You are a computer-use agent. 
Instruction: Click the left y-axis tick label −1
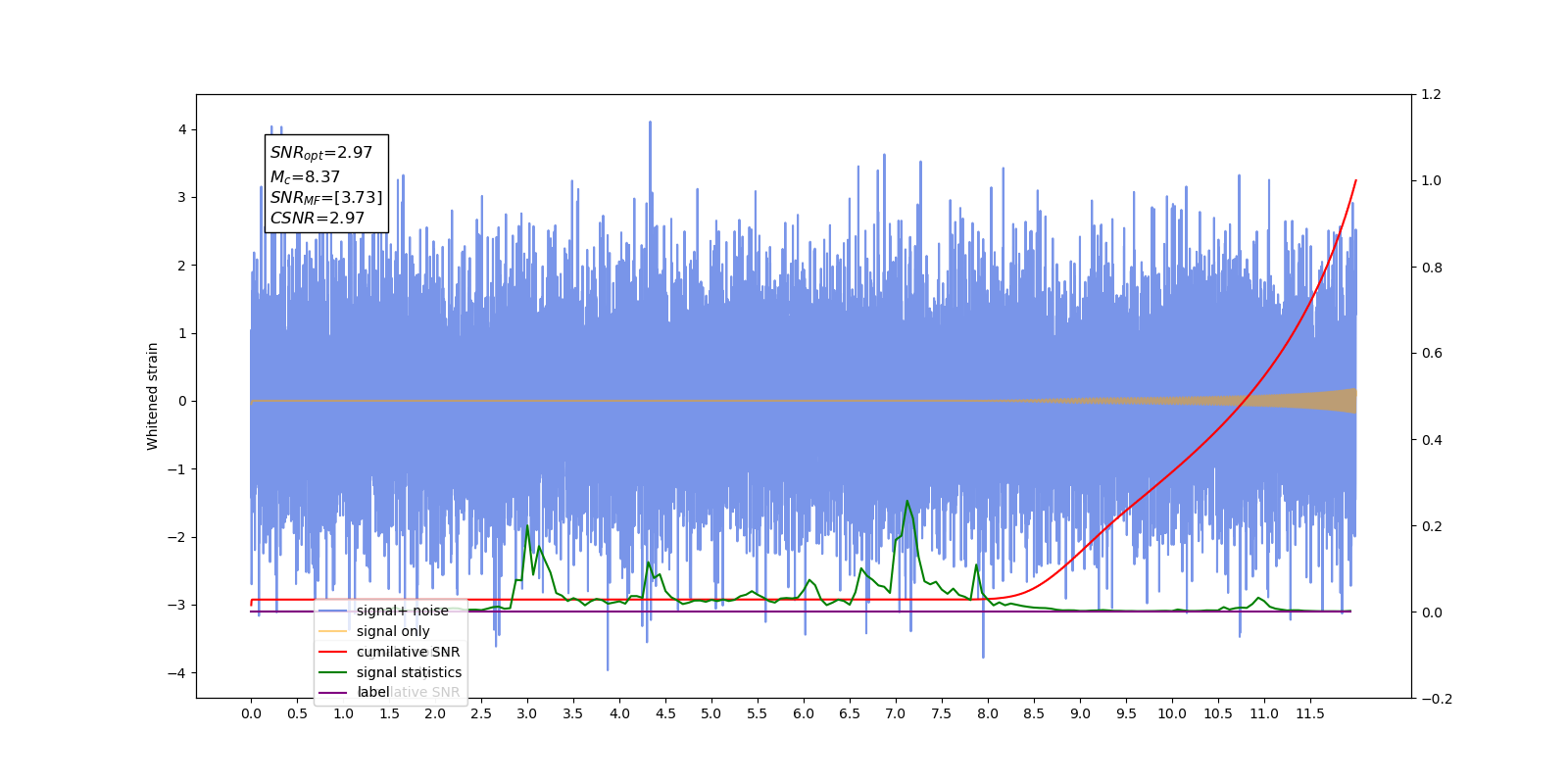click(176, 469)
